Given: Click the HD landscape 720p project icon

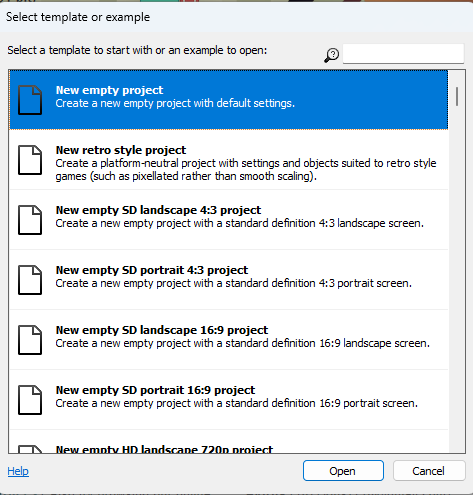Looking at the screenshot, I should click(x=30, y=449).
